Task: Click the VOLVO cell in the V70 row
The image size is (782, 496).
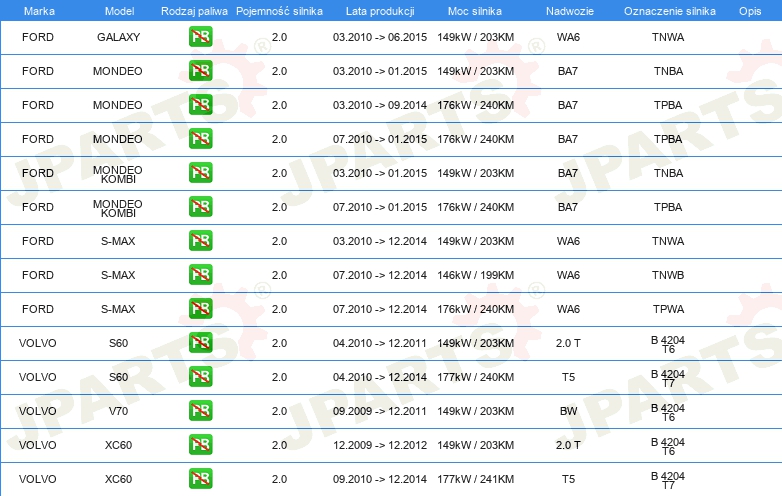Action: (x=37, y=411)
